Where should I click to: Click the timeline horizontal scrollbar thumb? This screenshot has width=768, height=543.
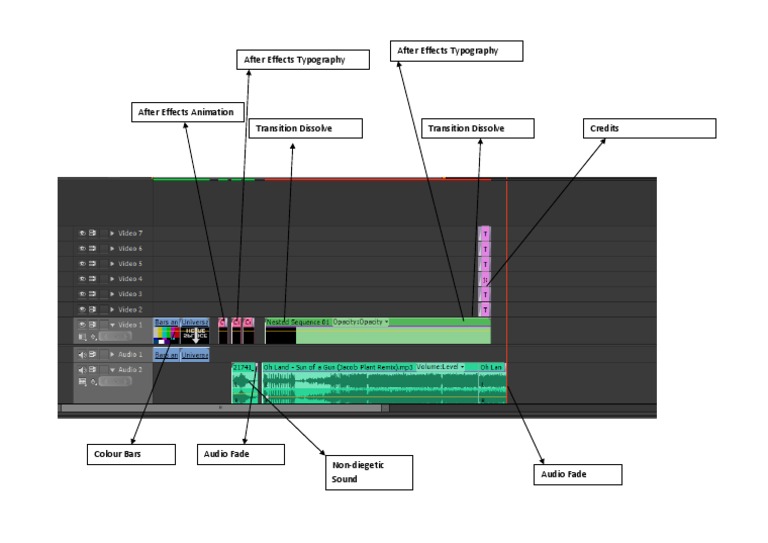(221, 408)
